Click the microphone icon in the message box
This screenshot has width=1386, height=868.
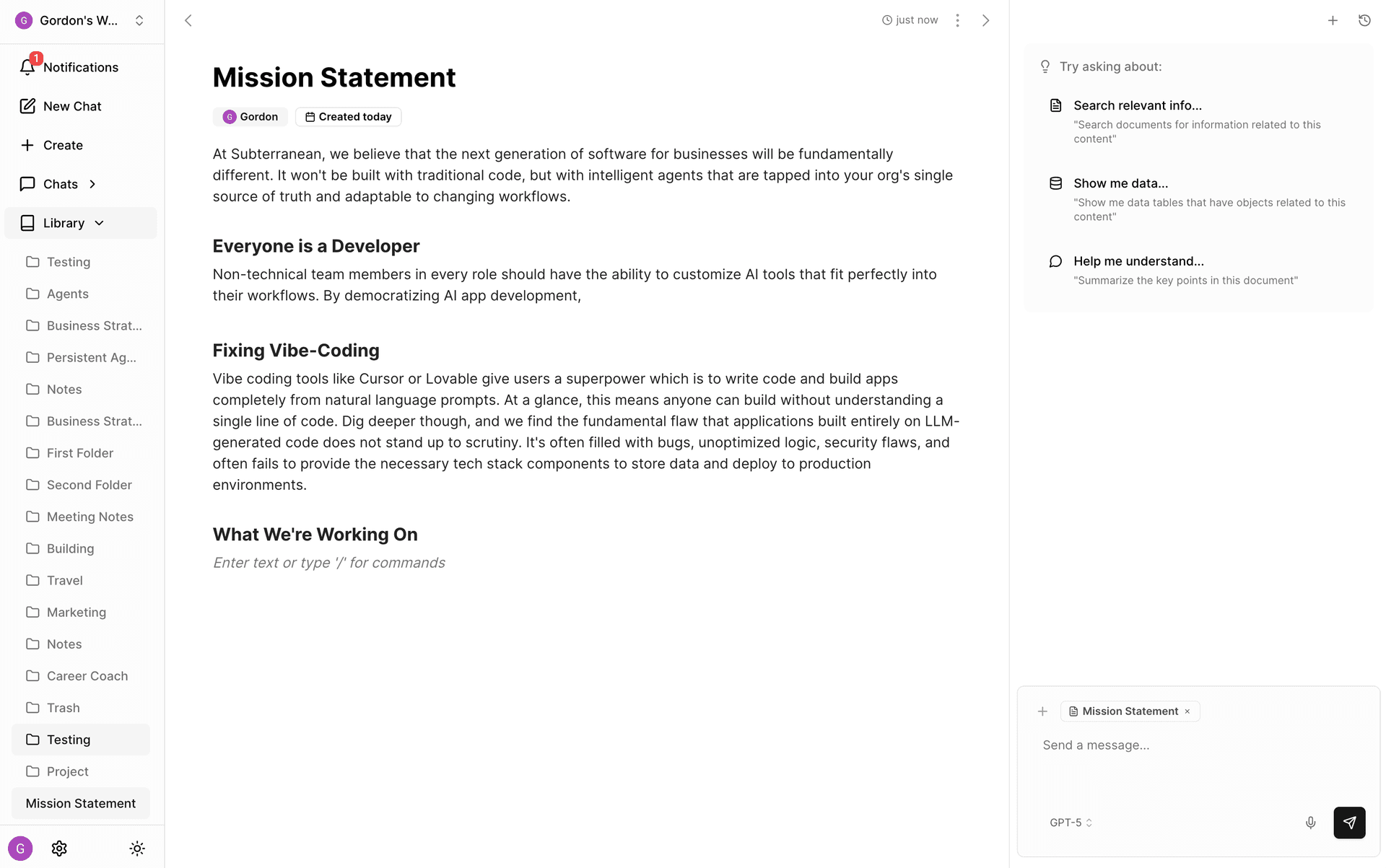(x=1310, y=822)
